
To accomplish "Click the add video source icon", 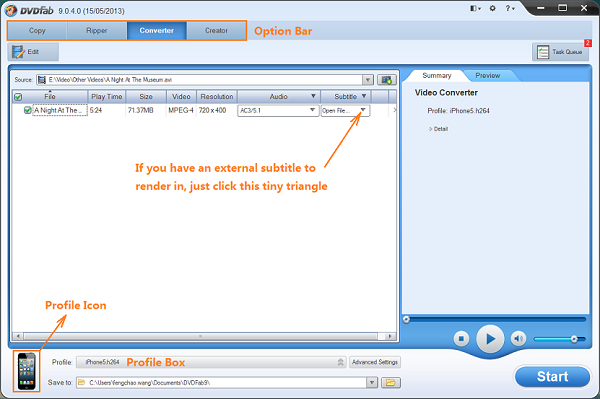I will pyautogui.click(x=386, y=80).
